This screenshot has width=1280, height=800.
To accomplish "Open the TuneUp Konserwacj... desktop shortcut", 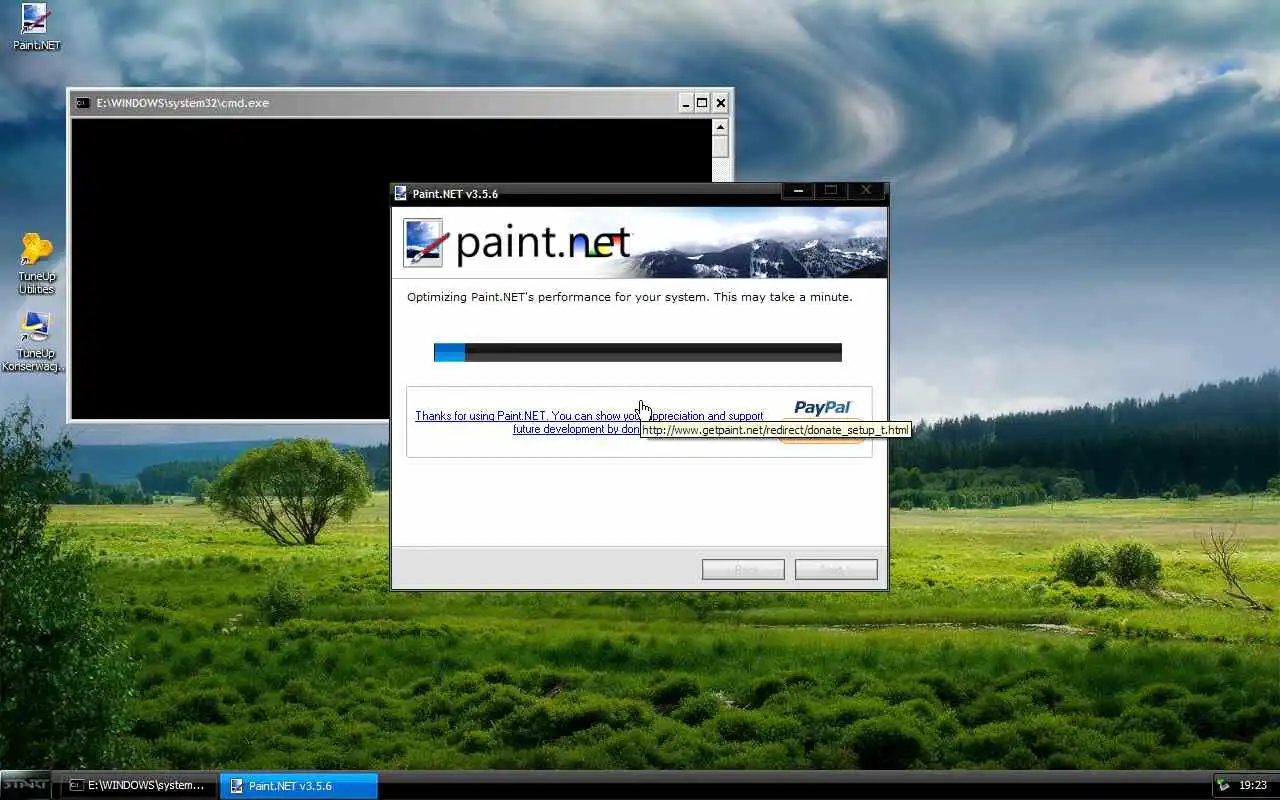I will tap(34, 341).
